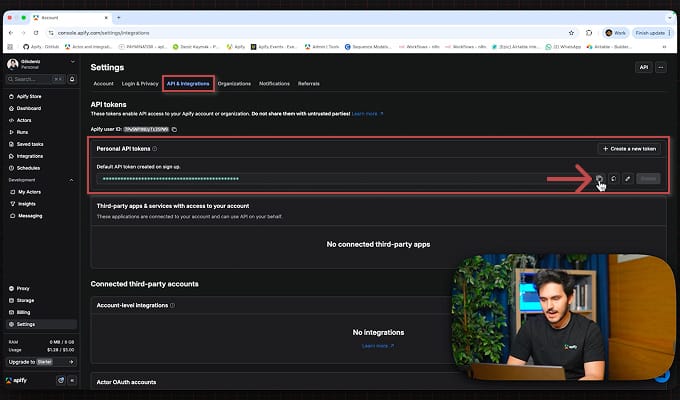The image size is (680, 400).
Task: Switch to the Account tab
Action: pyautogui.click(x=103, y=84)
